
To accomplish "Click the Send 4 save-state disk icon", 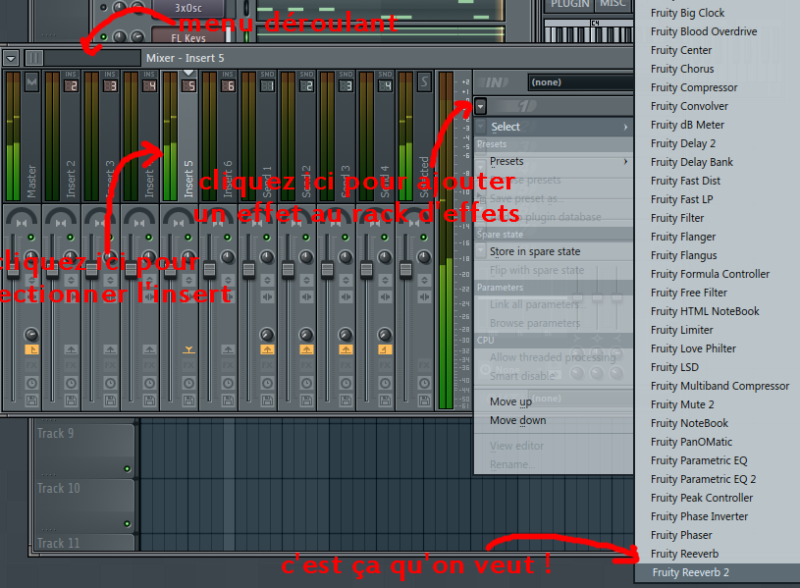I will pyautogui.click(x=383, y=400).
